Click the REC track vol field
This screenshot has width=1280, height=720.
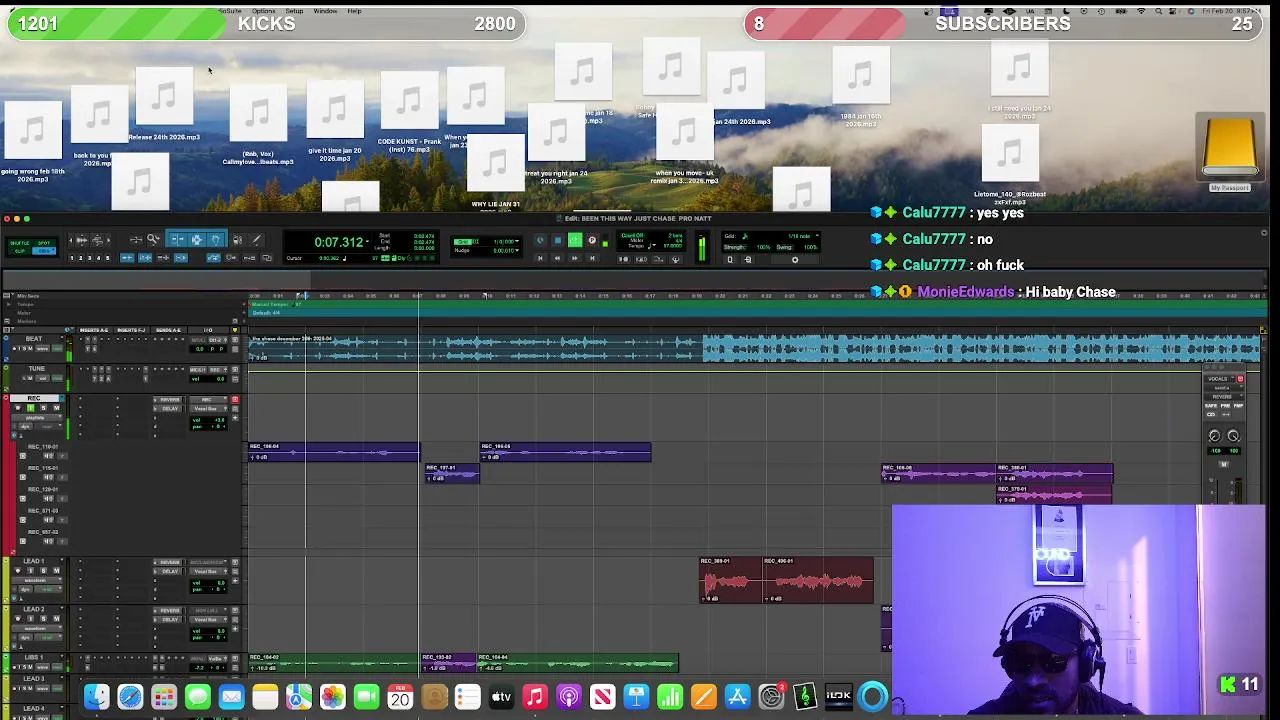point(208,420)
